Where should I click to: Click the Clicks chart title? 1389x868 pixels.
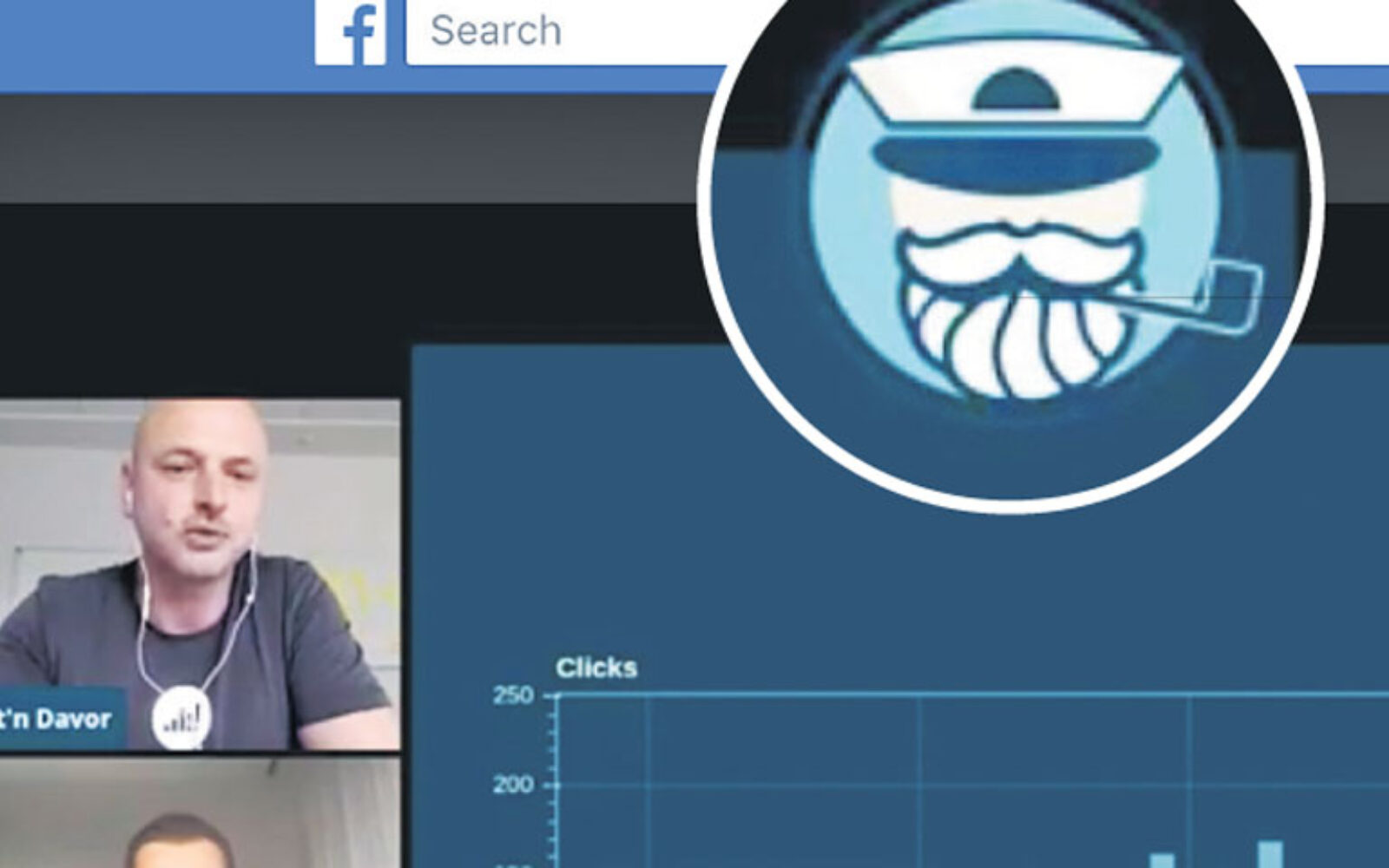click(596, 667)
